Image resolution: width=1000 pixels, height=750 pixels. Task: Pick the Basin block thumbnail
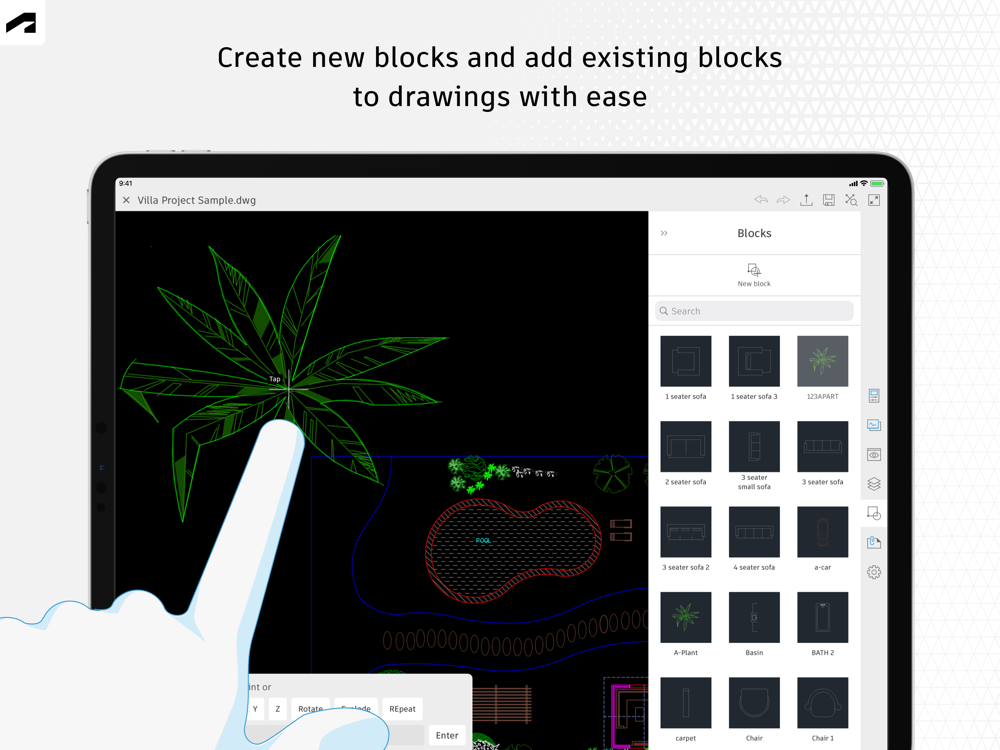pos(754,617)
